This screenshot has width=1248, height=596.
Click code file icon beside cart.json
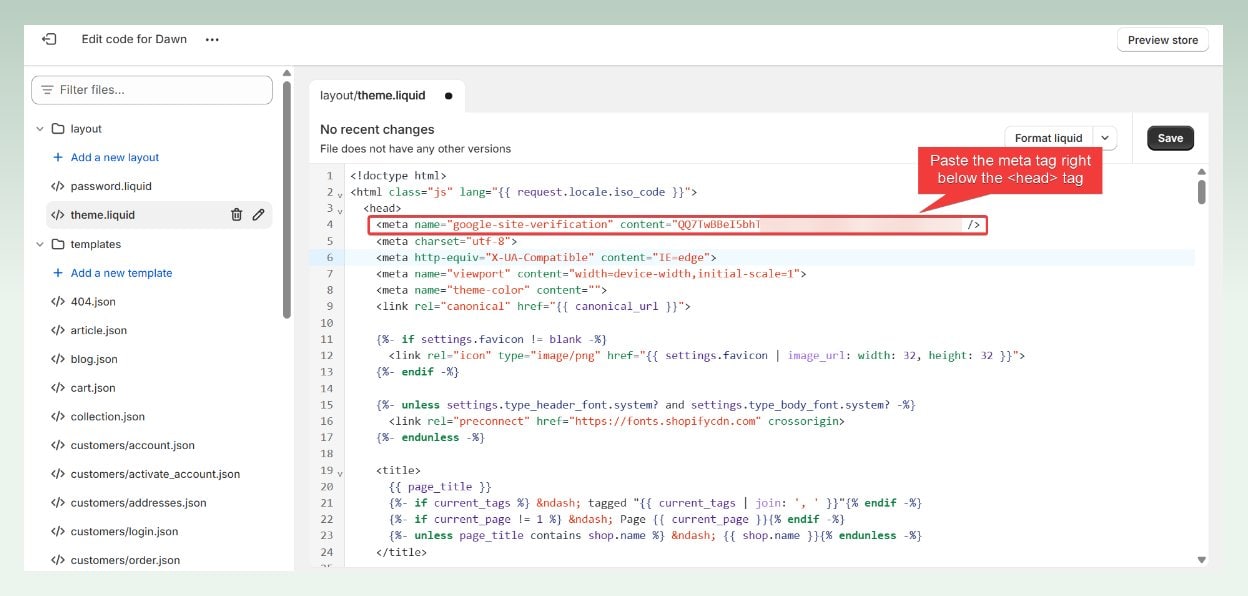point(58,388)
